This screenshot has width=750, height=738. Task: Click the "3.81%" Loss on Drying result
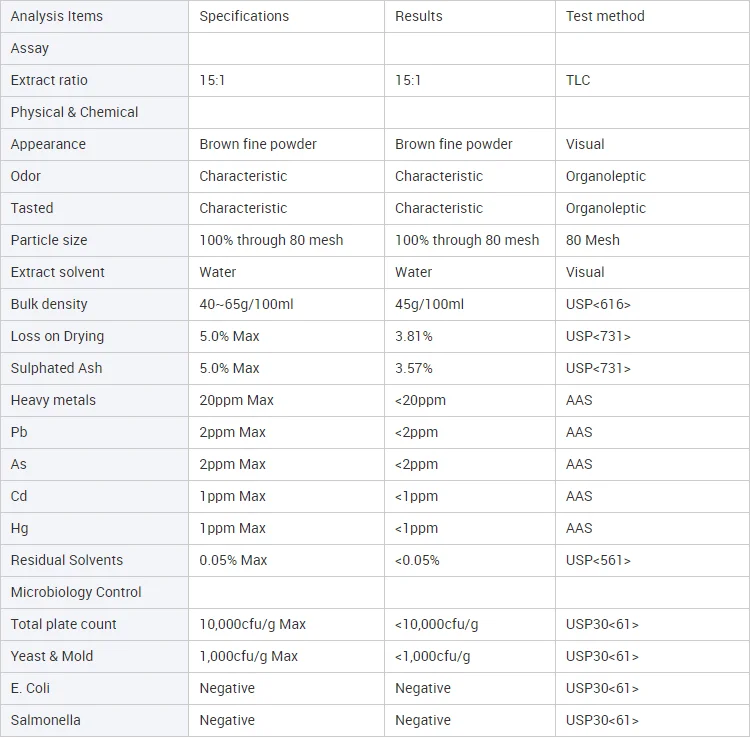tap(414, 336)
